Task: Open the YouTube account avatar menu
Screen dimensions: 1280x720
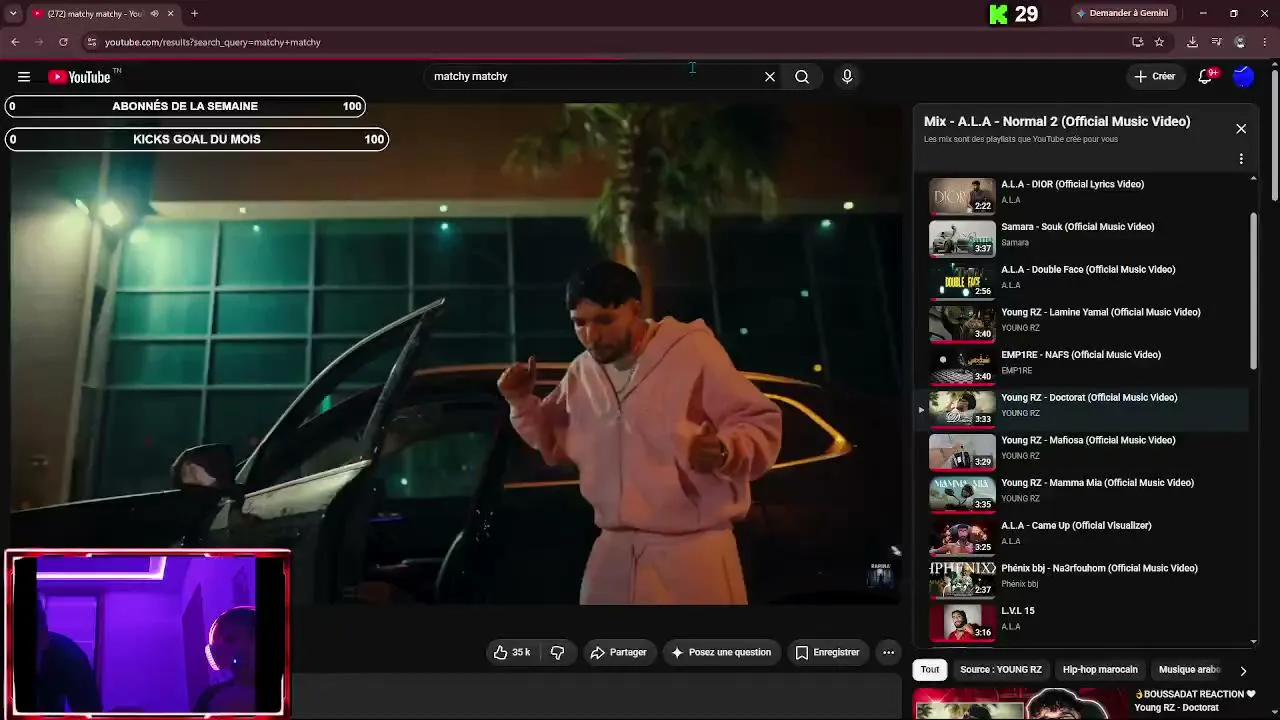Action: tap(1243, 77)
